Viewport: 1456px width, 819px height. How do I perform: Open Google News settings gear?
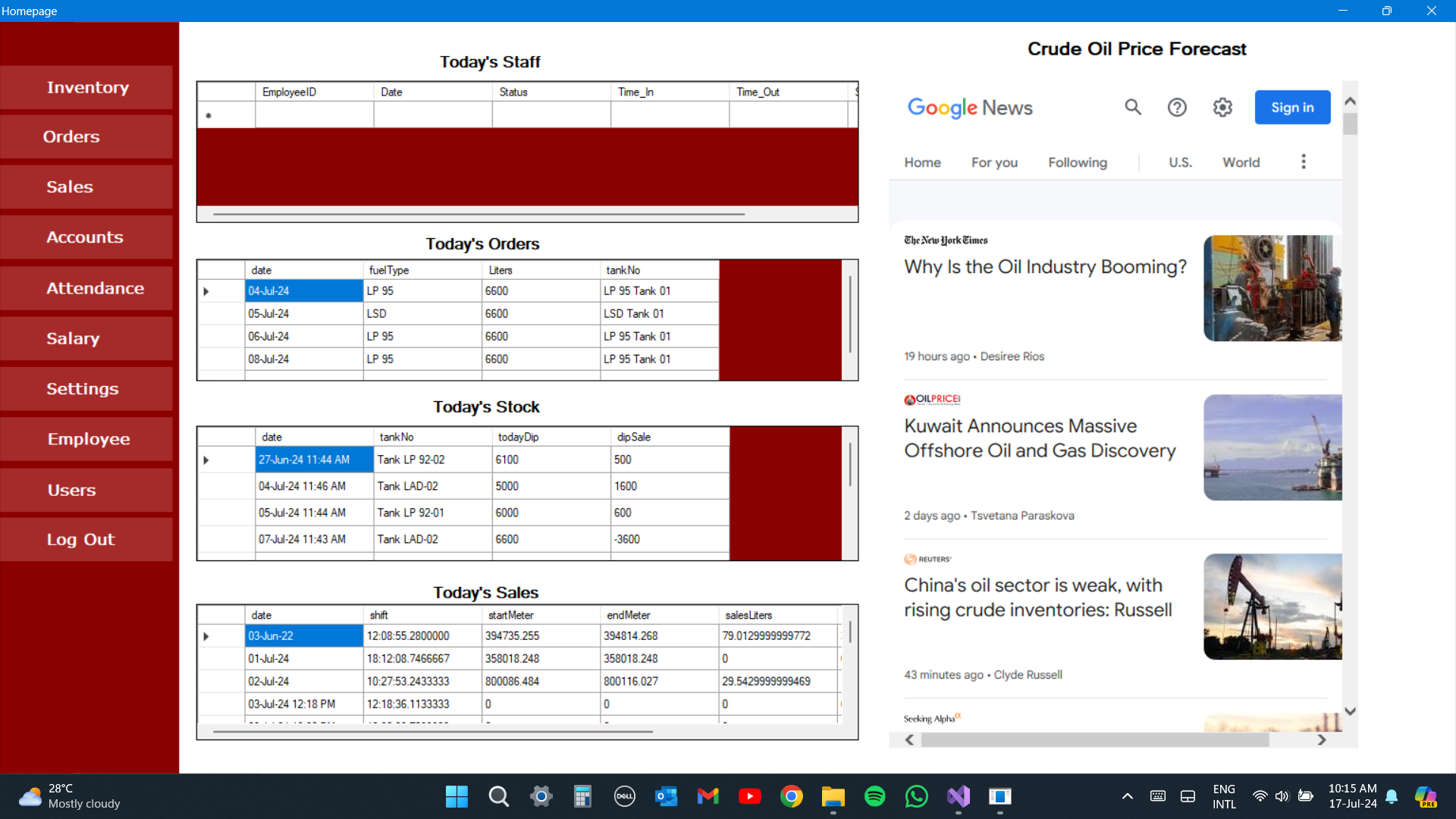click(x=1222, y=108)
